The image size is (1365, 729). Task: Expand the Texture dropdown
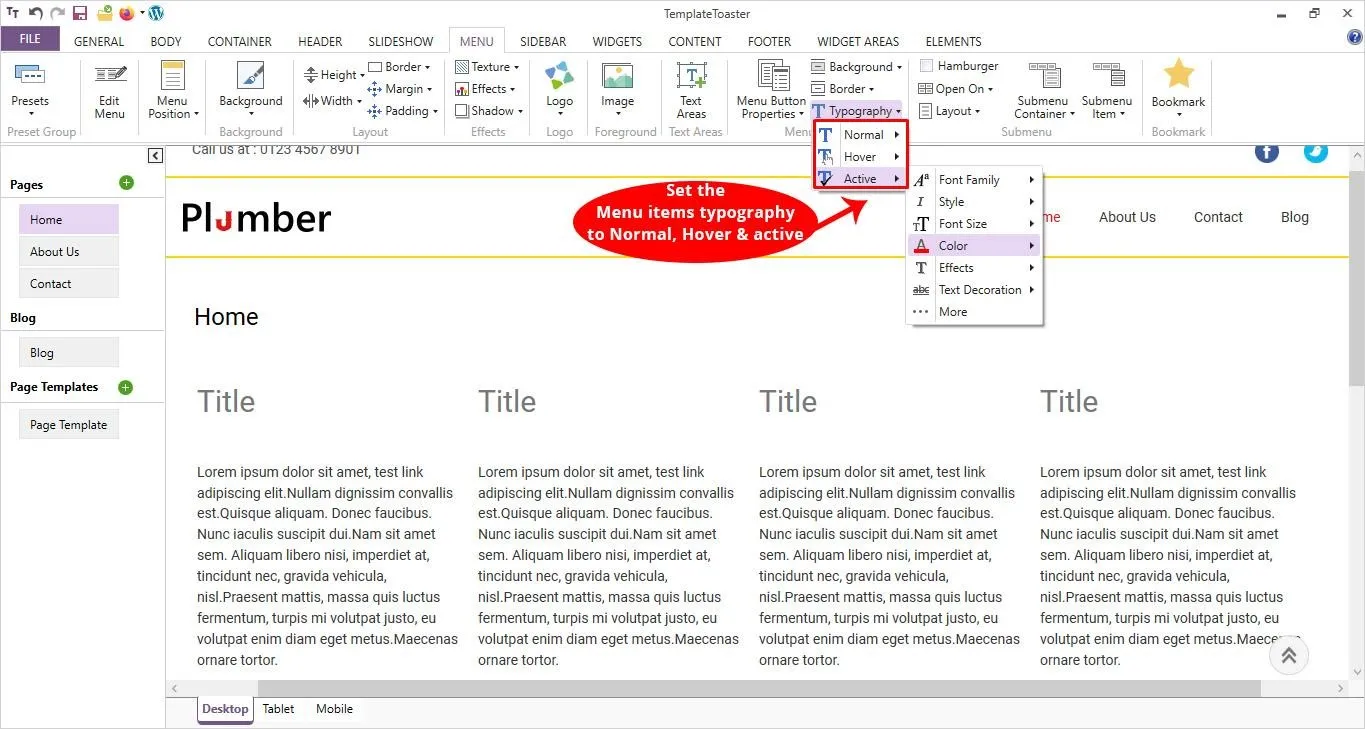pos(488,67)
